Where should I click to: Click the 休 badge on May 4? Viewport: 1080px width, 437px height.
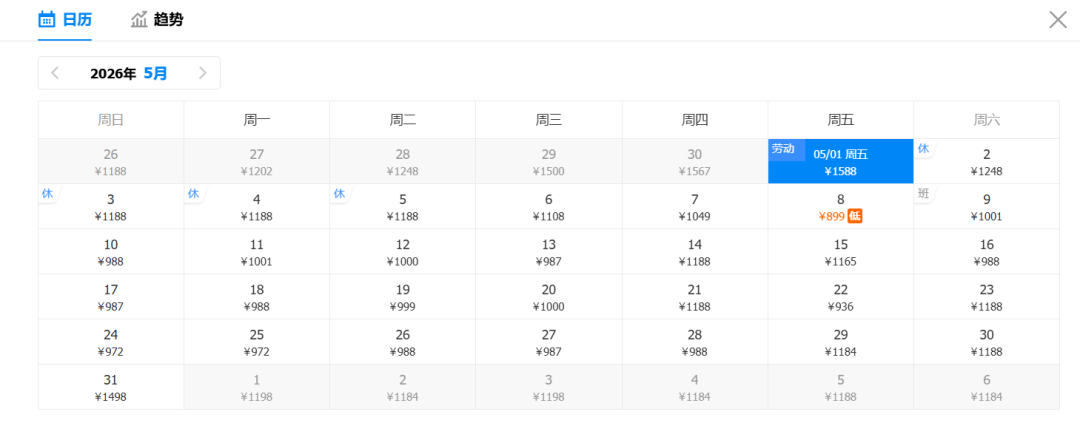193,193
